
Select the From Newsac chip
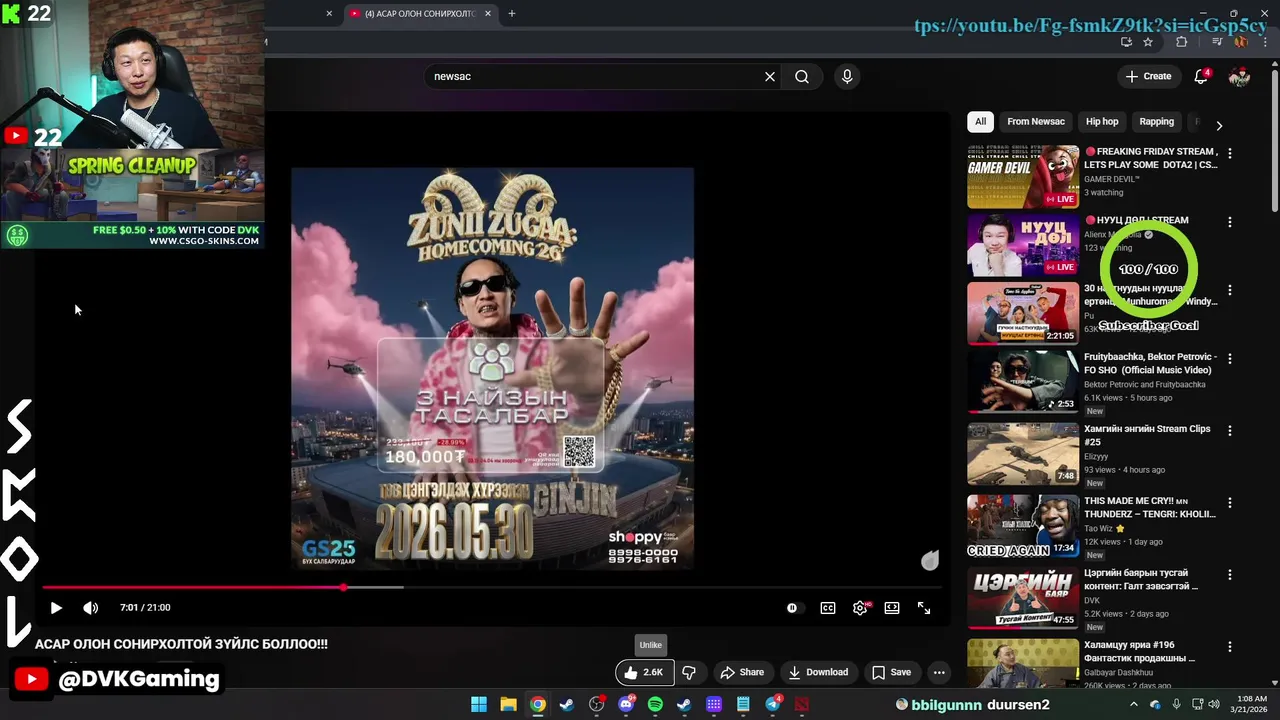[1036, 122]
